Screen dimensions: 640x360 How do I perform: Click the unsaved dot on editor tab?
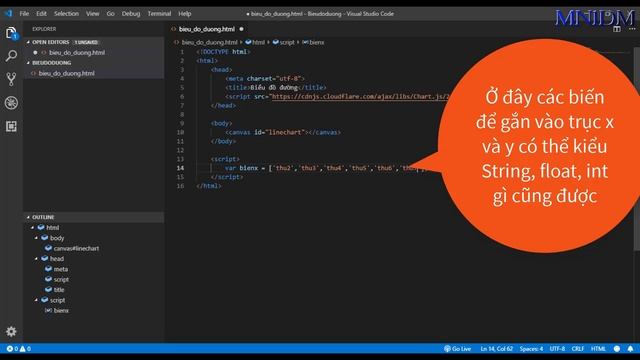[241, 29]
